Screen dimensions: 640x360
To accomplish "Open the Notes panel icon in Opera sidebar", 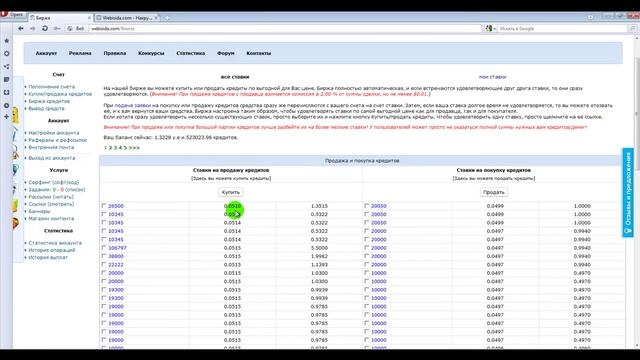I will [7, 80].
